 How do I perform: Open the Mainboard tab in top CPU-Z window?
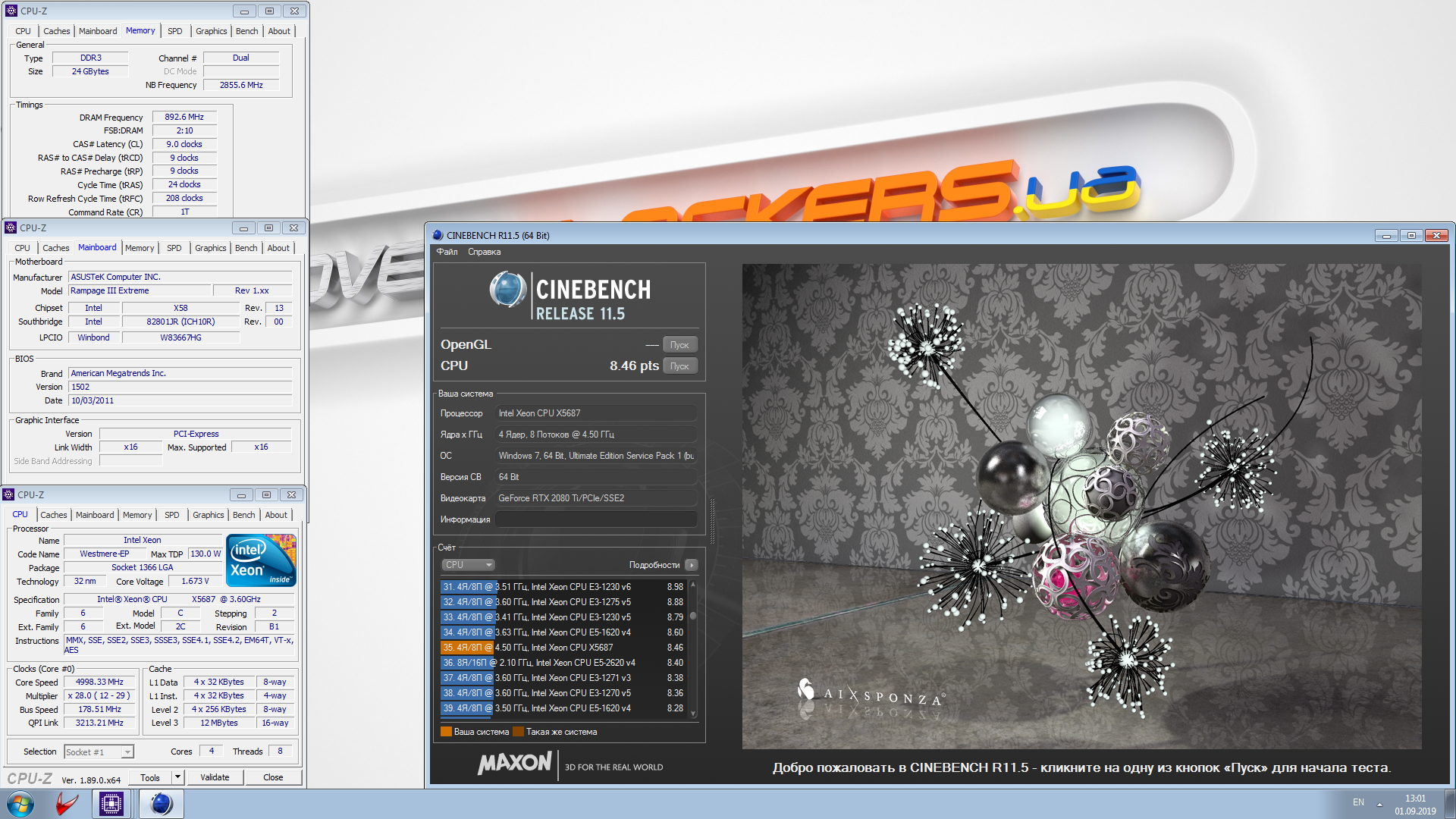[98, 31]
